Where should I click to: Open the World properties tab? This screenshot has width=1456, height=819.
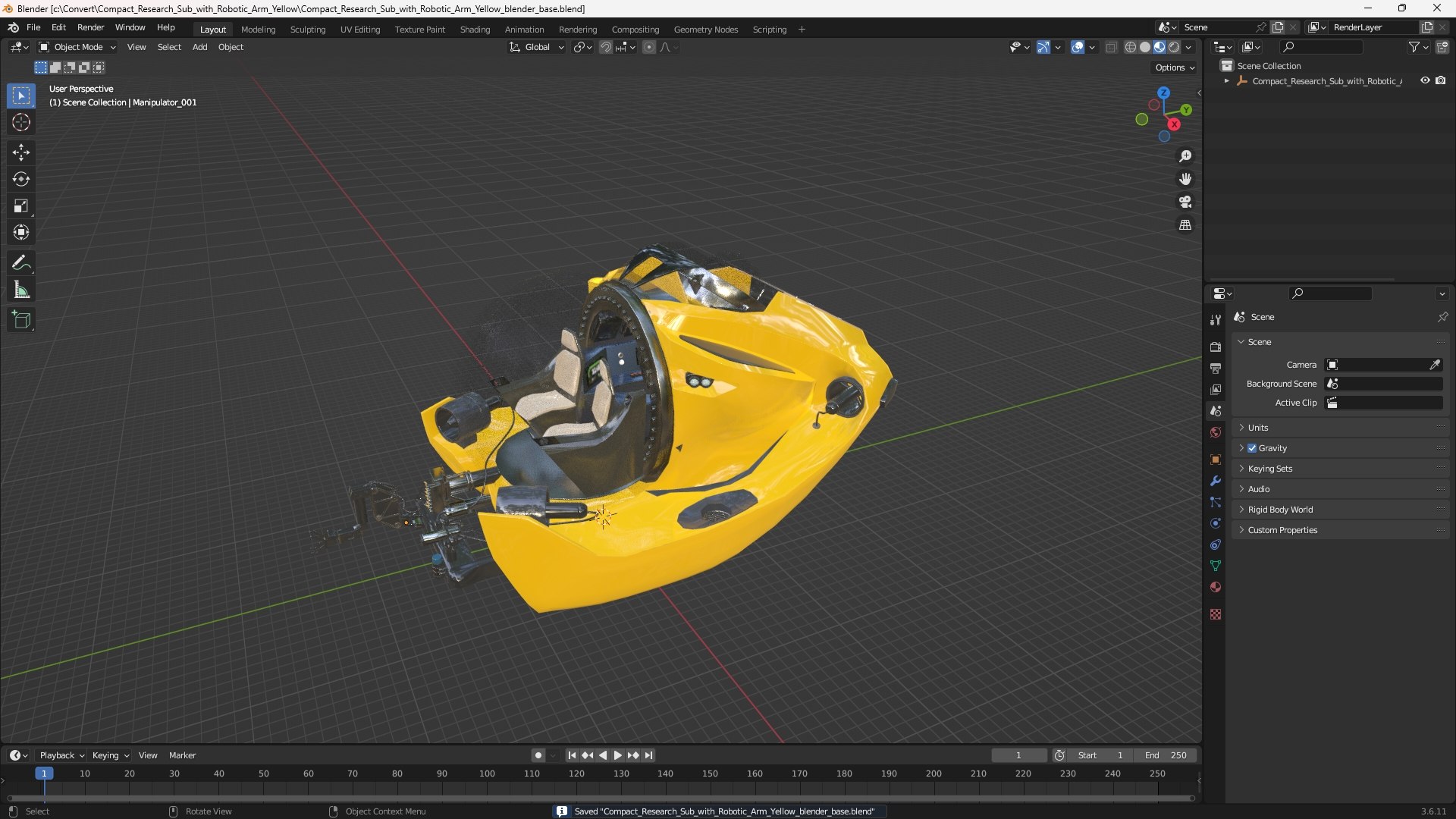coord(1216,432)
